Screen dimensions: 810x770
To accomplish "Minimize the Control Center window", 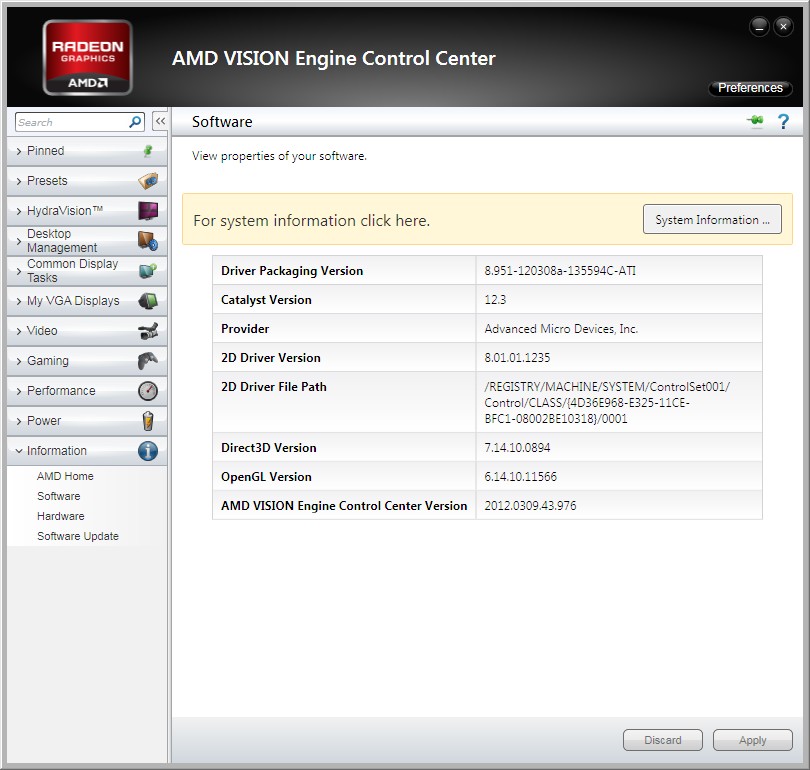I will 759,26.
